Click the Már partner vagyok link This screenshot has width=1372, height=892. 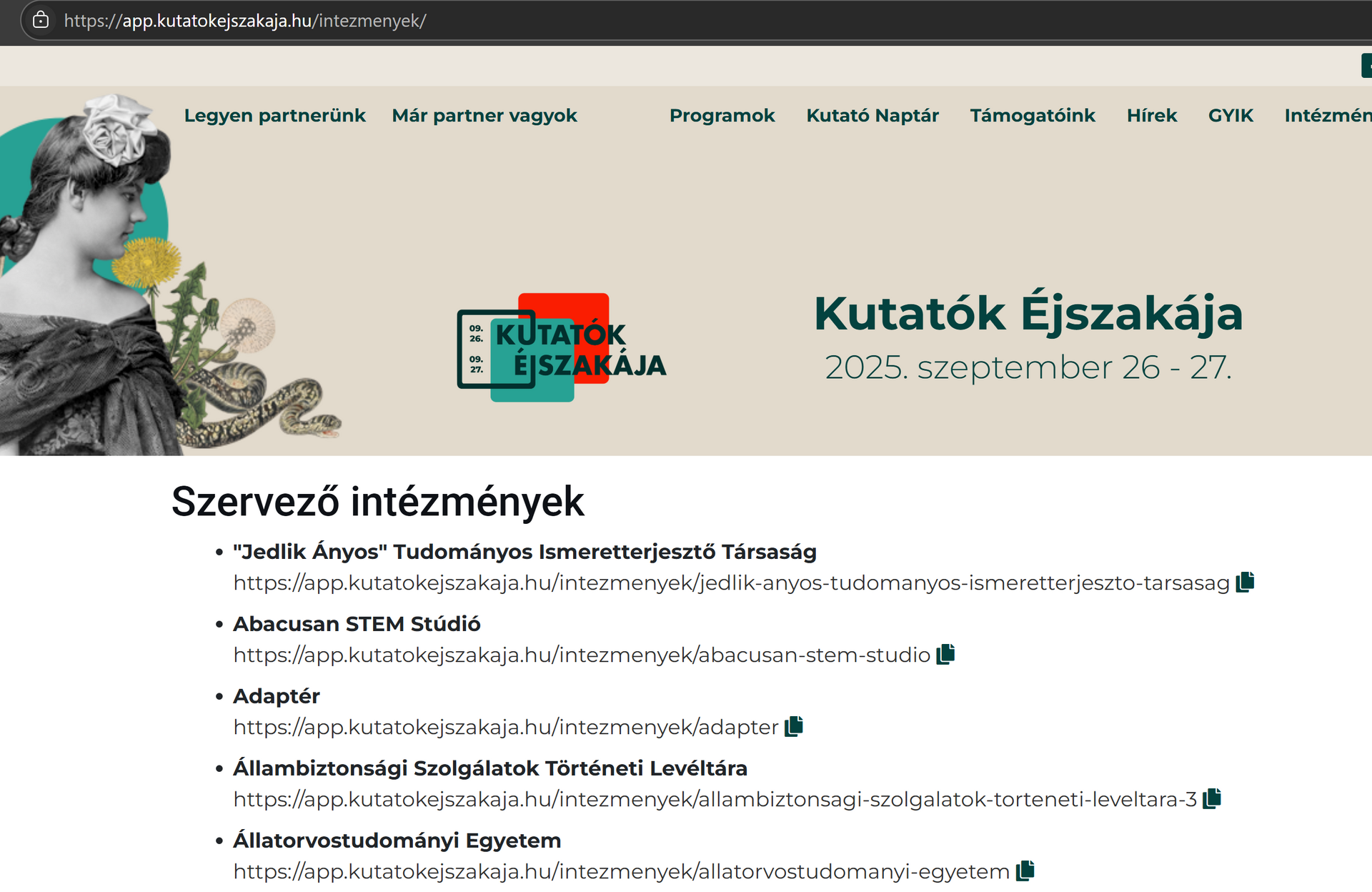484,116
